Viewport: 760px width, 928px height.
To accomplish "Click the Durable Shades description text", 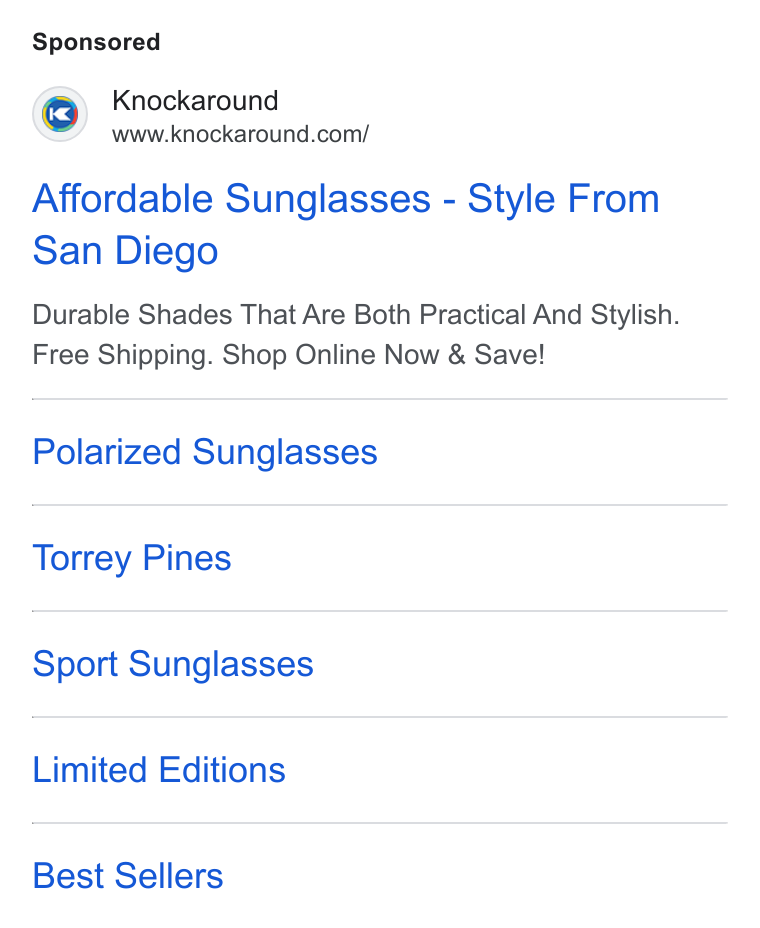I will (356, 314).
